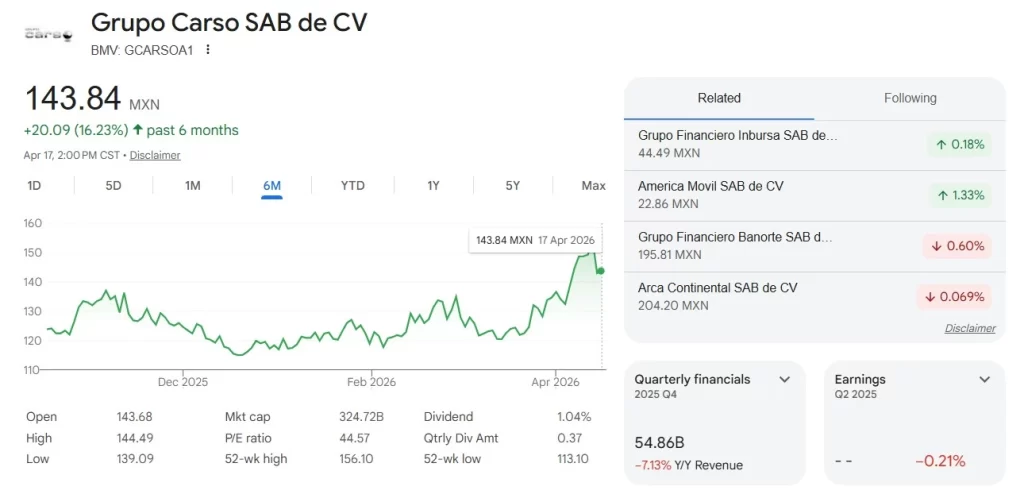The height and width of the screenshot is (498, 1024).
Task: Open Disclaimer link under related stocks
Action: point(969,328)
